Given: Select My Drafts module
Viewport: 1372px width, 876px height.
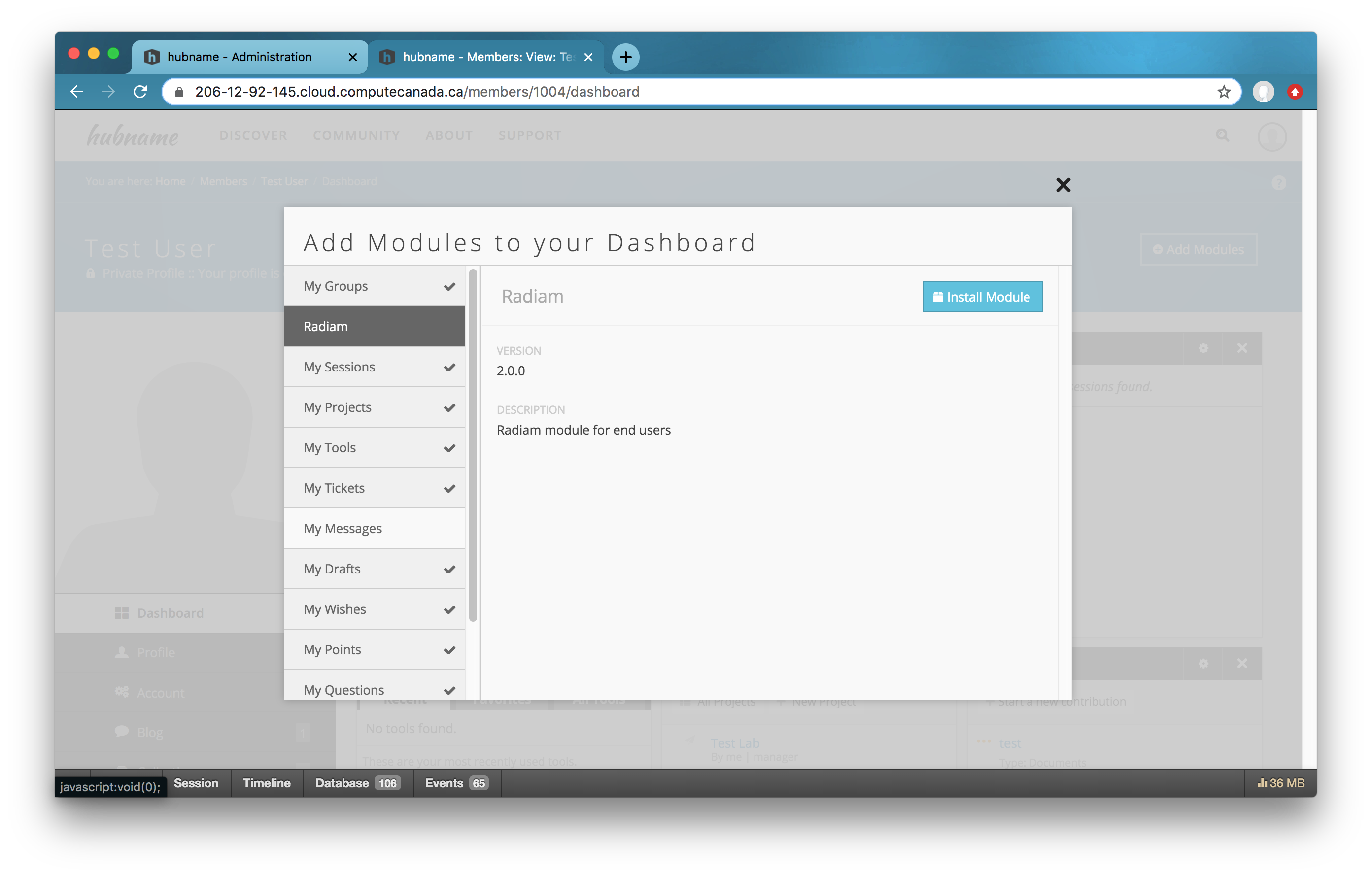Looking at the screenshot, I should point(375,569).
